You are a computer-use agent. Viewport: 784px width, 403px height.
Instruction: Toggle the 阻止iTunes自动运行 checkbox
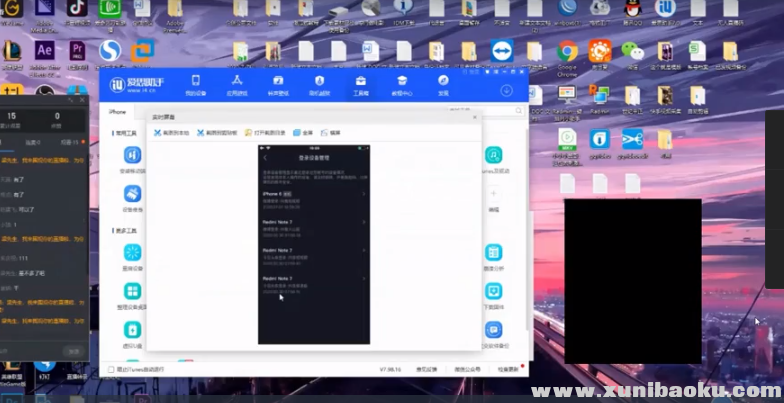pyautogui.click(x=110, y=369)
